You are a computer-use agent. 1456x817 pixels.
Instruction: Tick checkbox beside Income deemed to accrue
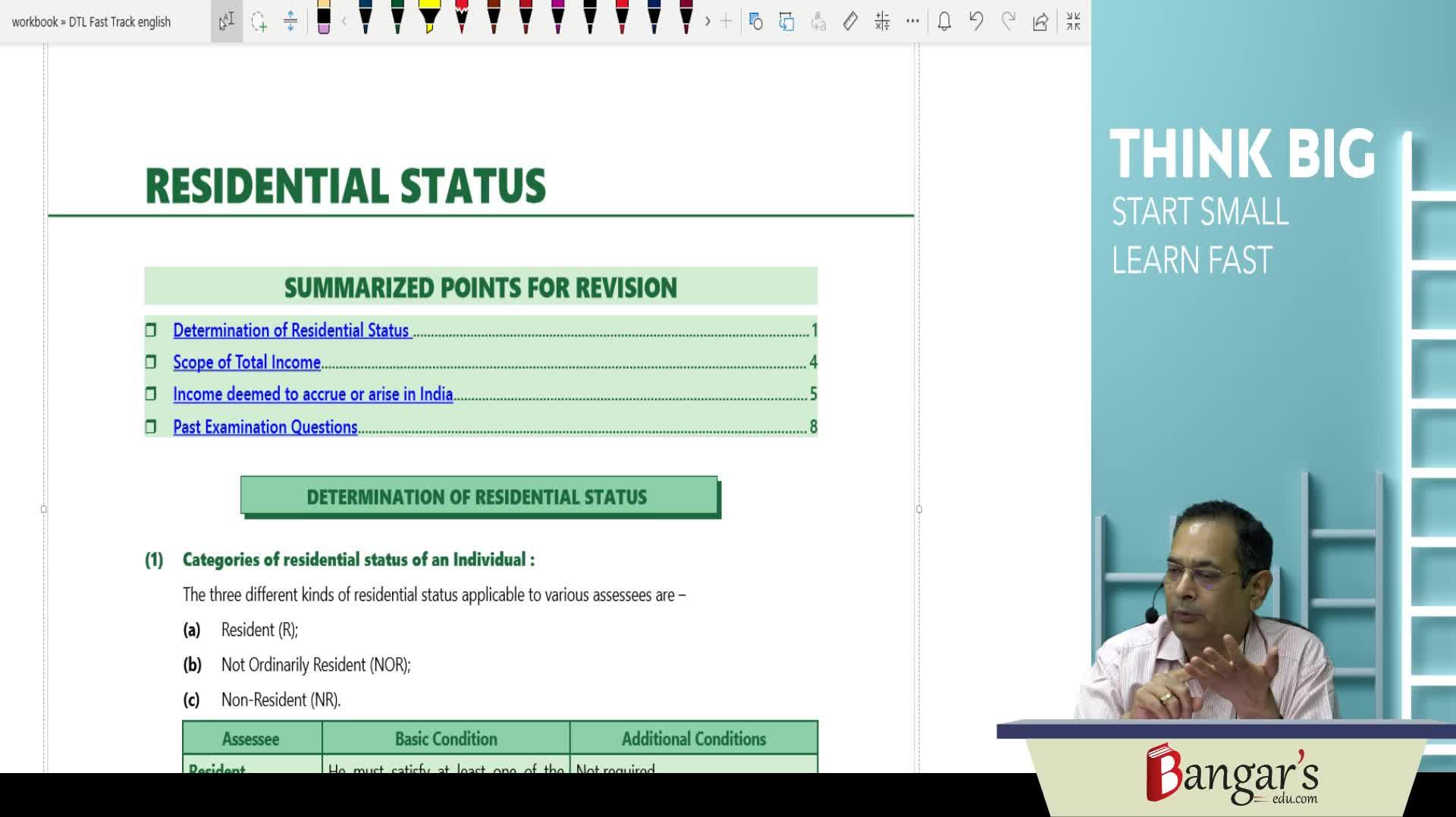click(x=151, y=394)
